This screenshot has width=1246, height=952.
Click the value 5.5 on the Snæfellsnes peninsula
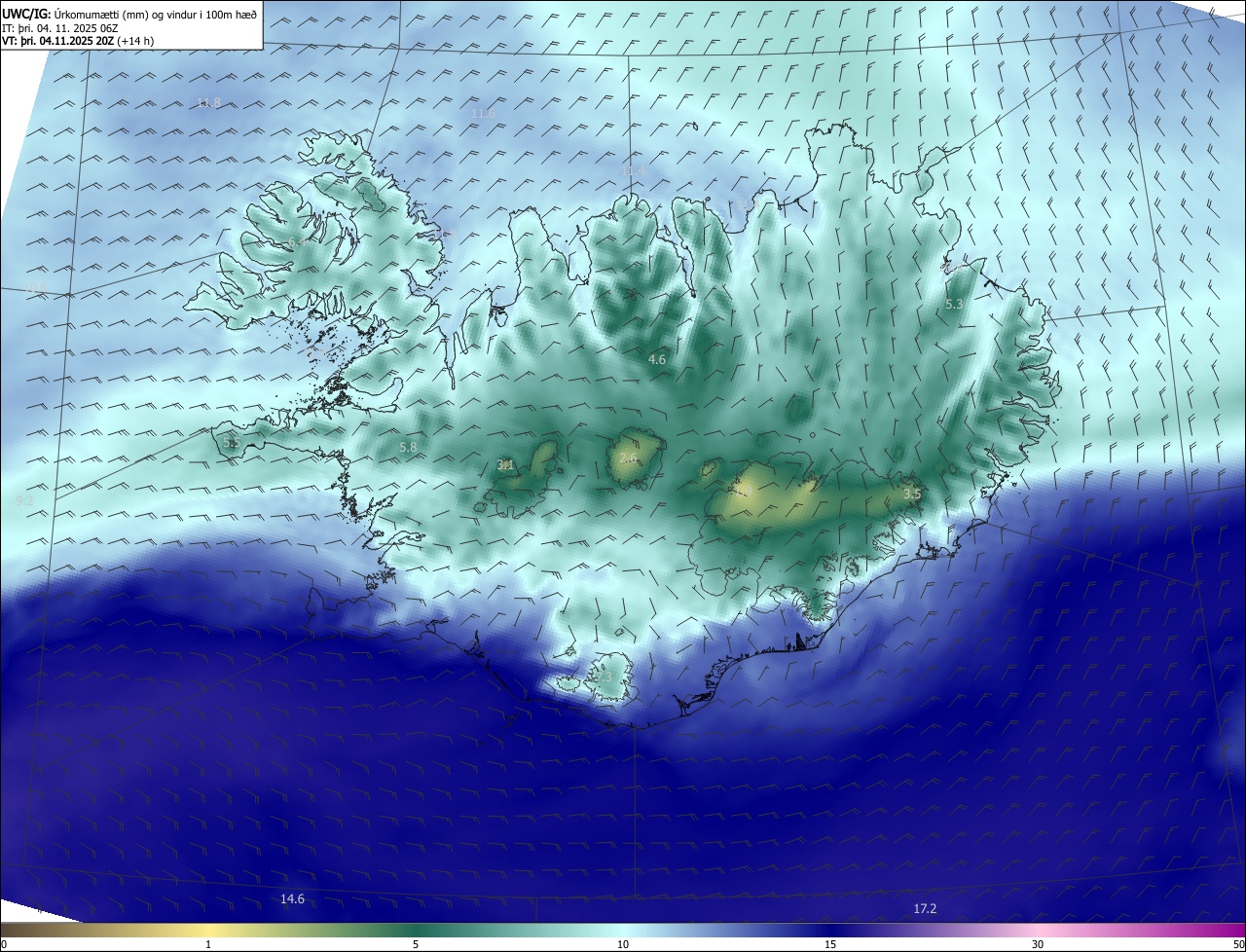click(231, 443)
